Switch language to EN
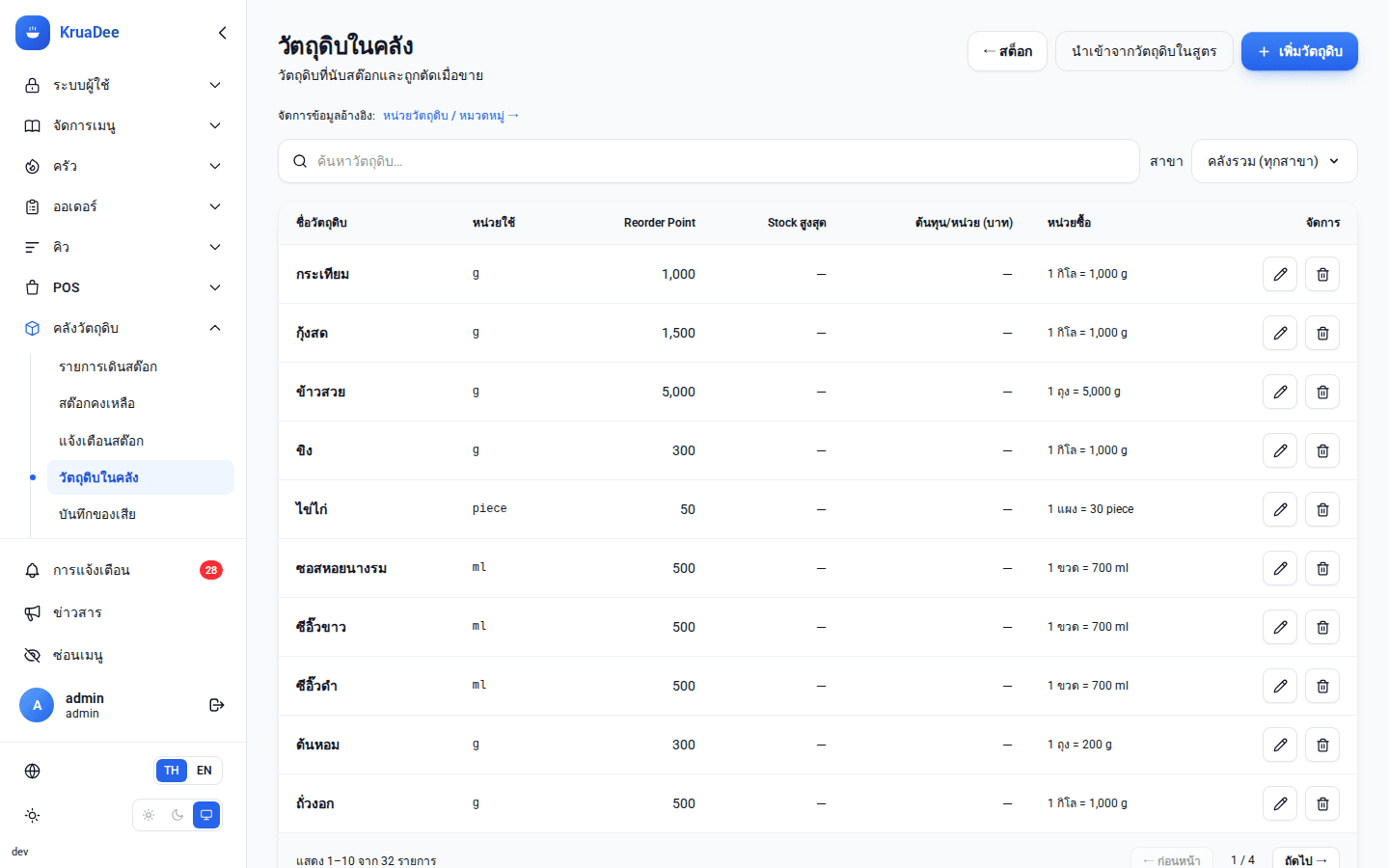This screenshot has width=1389, height=868. (x=204, y=771)
